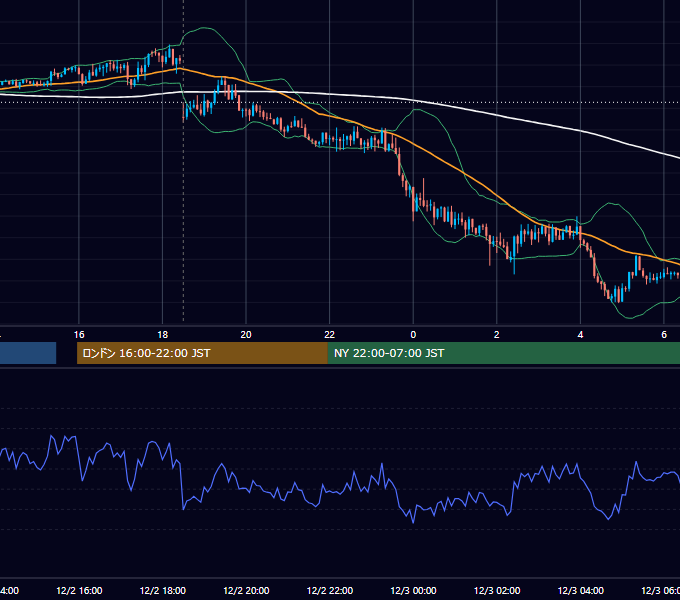Click the 4 hour label on the price chart axis
Screen dimensions: 680x600
coord(580,335)
